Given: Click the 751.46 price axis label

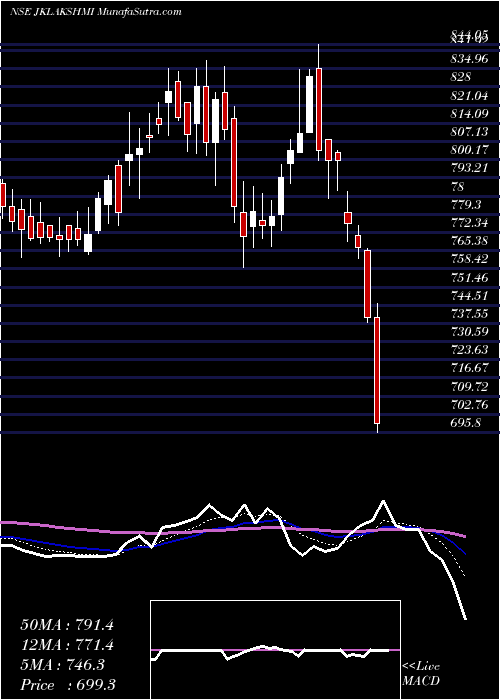Looking at the screenshot, I should point(469,277).
